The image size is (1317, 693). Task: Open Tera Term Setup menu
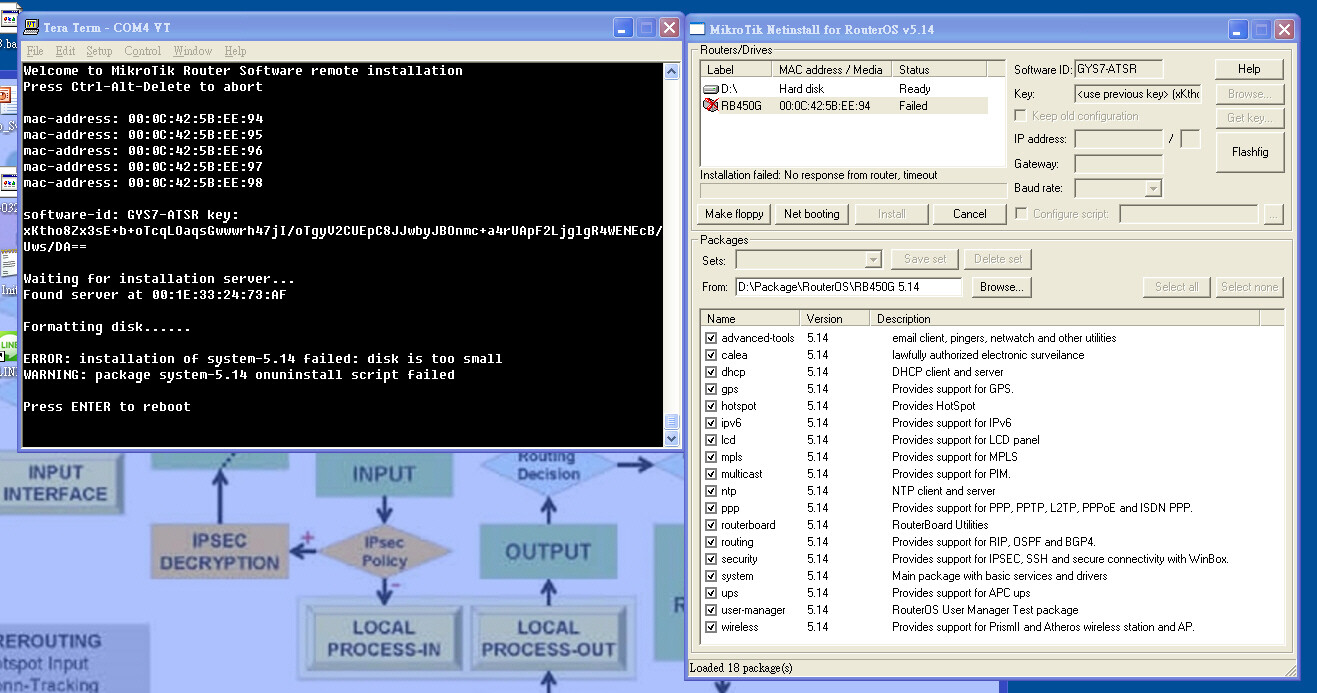click(99, 51)
